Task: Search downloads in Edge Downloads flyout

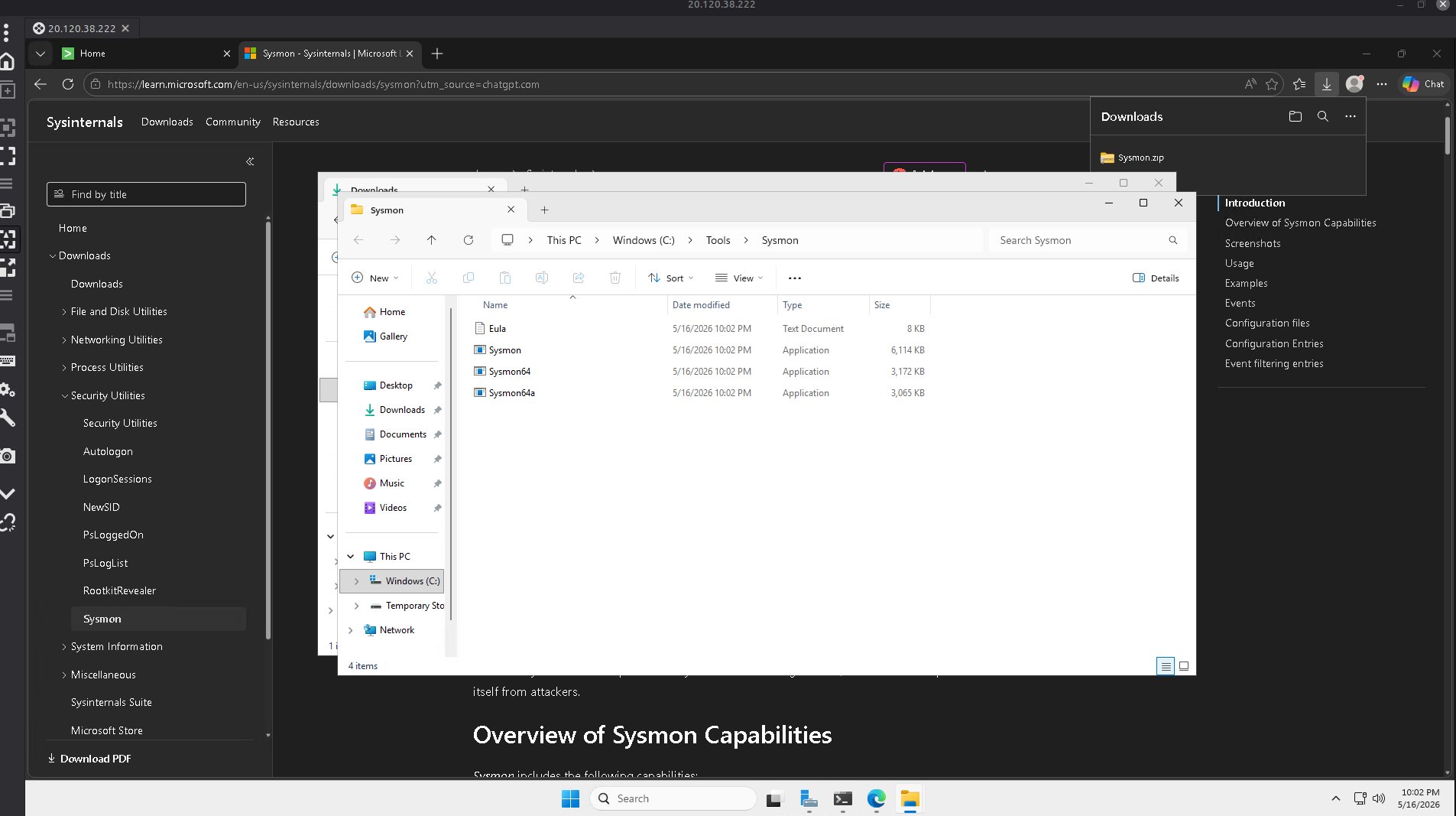Action: [x=1323, y=116]
